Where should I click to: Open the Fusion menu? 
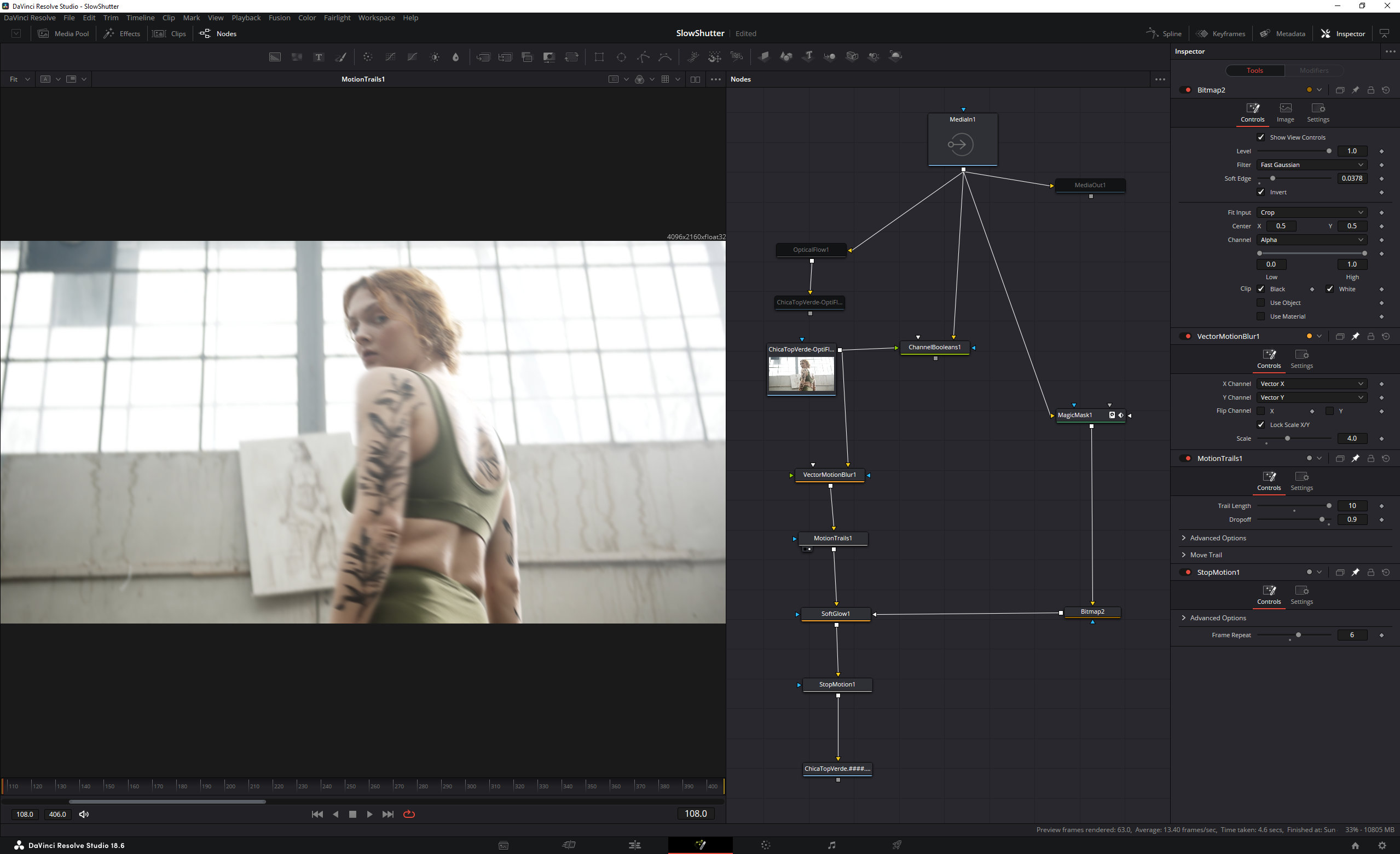click(x=279, y=18)
